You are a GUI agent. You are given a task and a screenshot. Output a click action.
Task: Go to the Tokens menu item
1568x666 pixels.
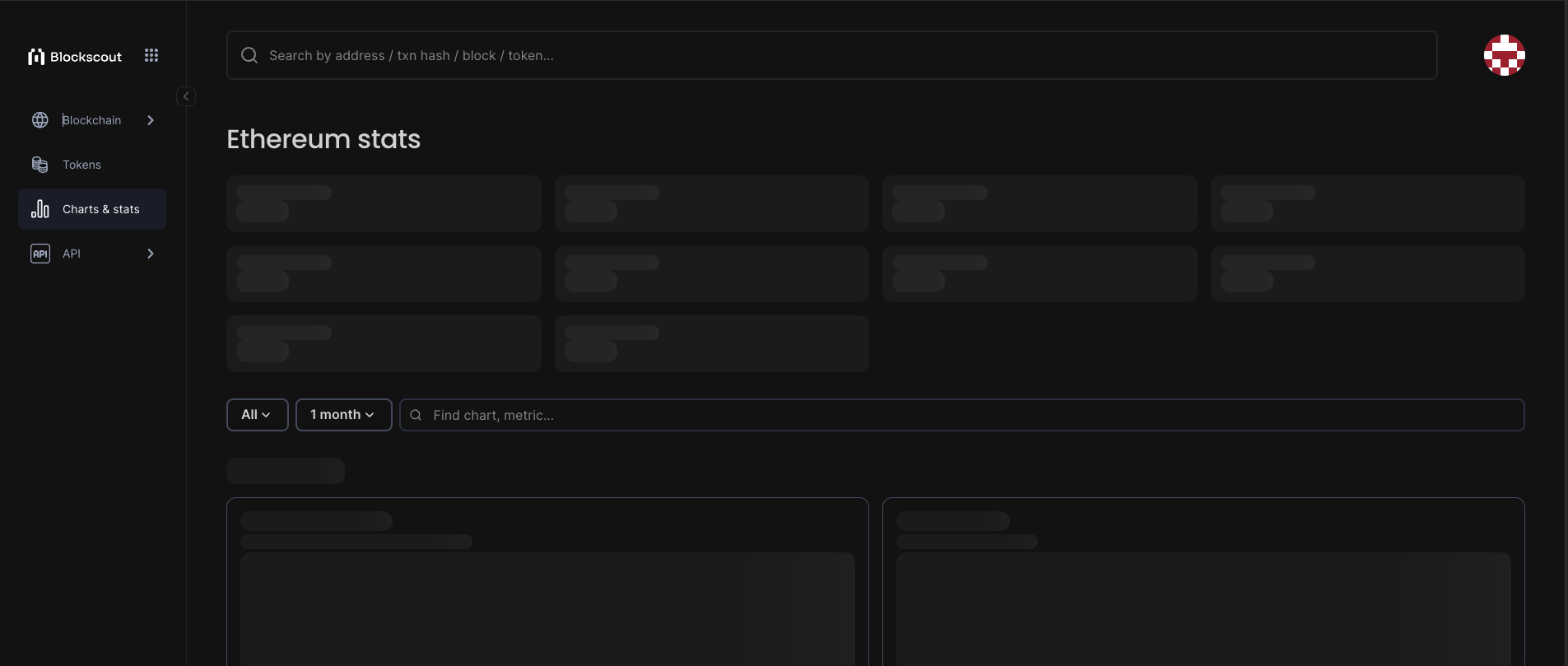[82, 165]
